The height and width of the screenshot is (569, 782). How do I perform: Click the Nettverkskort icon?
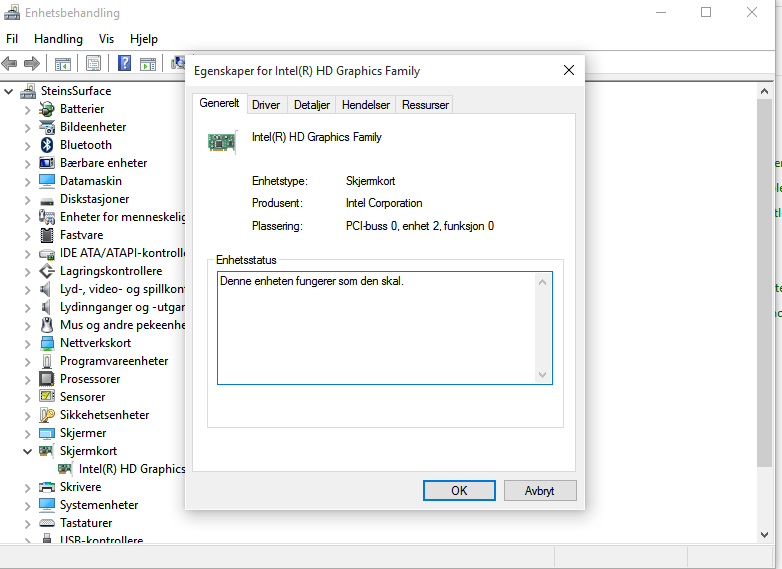click(x=47, y=343)
